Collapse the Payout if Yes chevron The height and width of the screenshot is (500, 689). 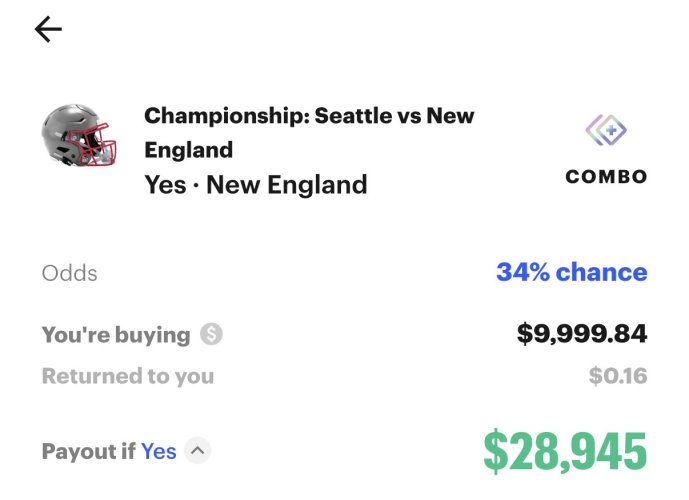(198, 451)
